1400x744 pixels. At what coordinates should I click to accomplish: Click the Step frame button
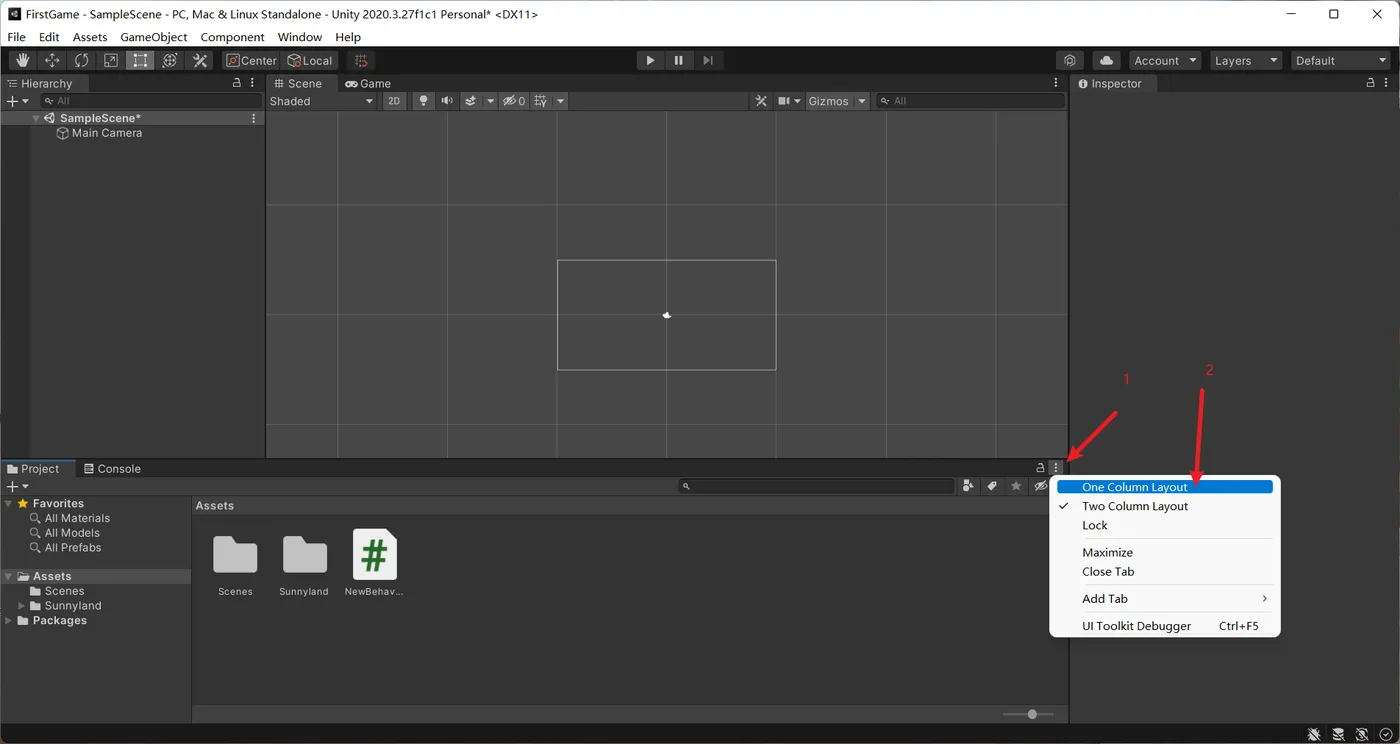(x=707, y=61)
